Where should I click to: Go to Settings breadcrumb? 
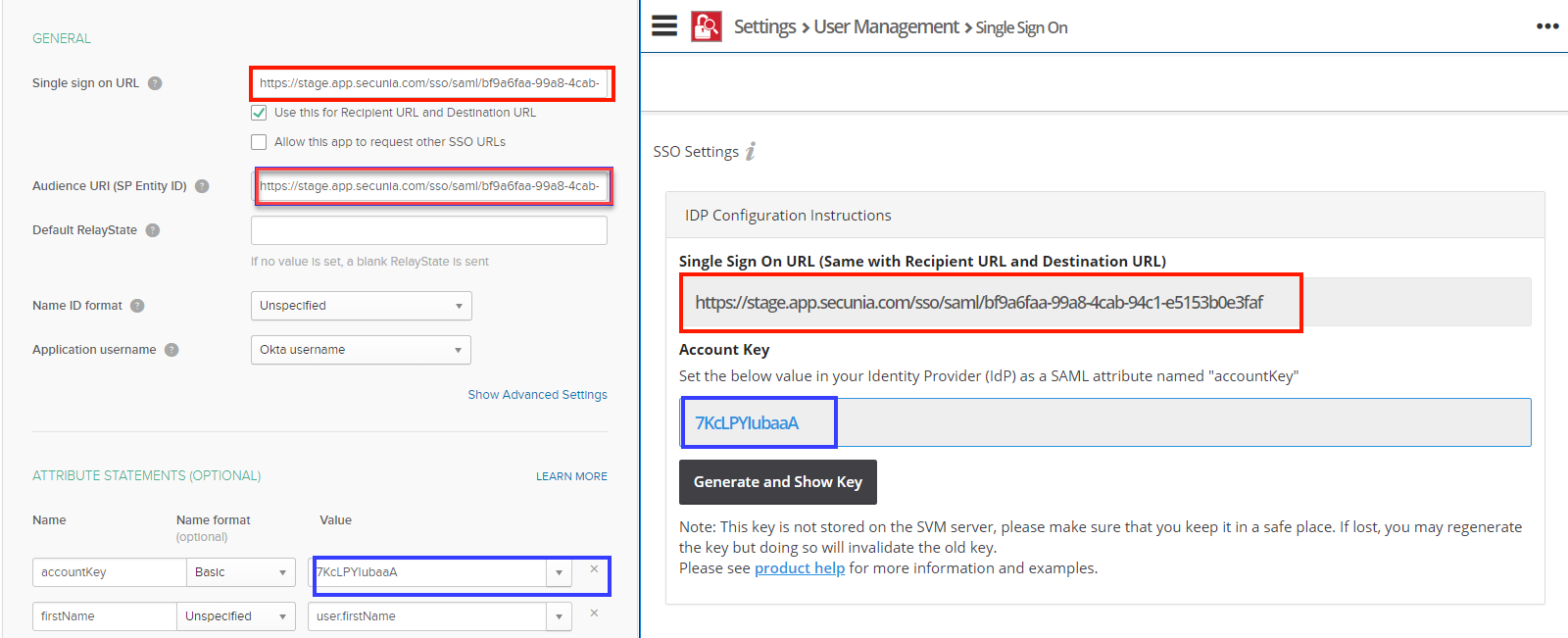pyautogui.click(x=764, y=27)
